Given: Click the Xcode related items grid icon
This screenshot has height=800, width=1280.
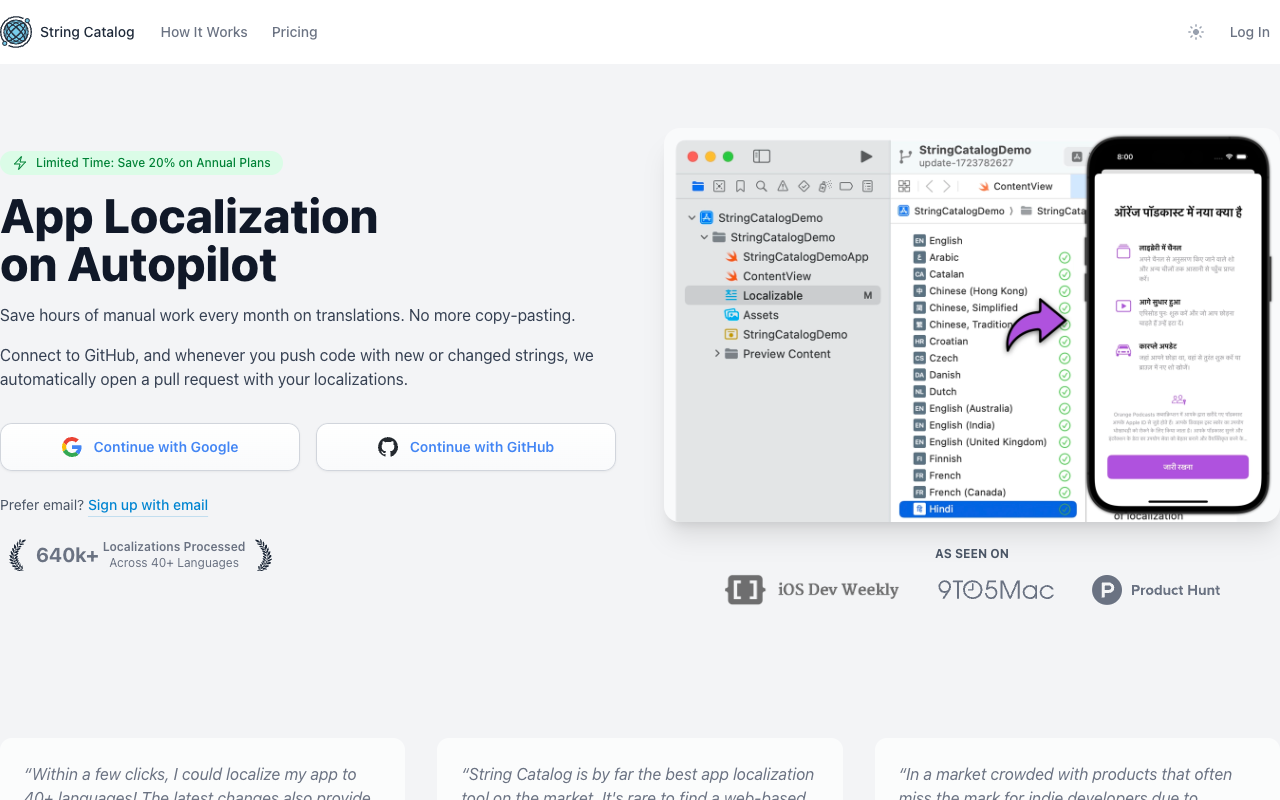Looking at the screenshot, I should [x=904, y=186].
